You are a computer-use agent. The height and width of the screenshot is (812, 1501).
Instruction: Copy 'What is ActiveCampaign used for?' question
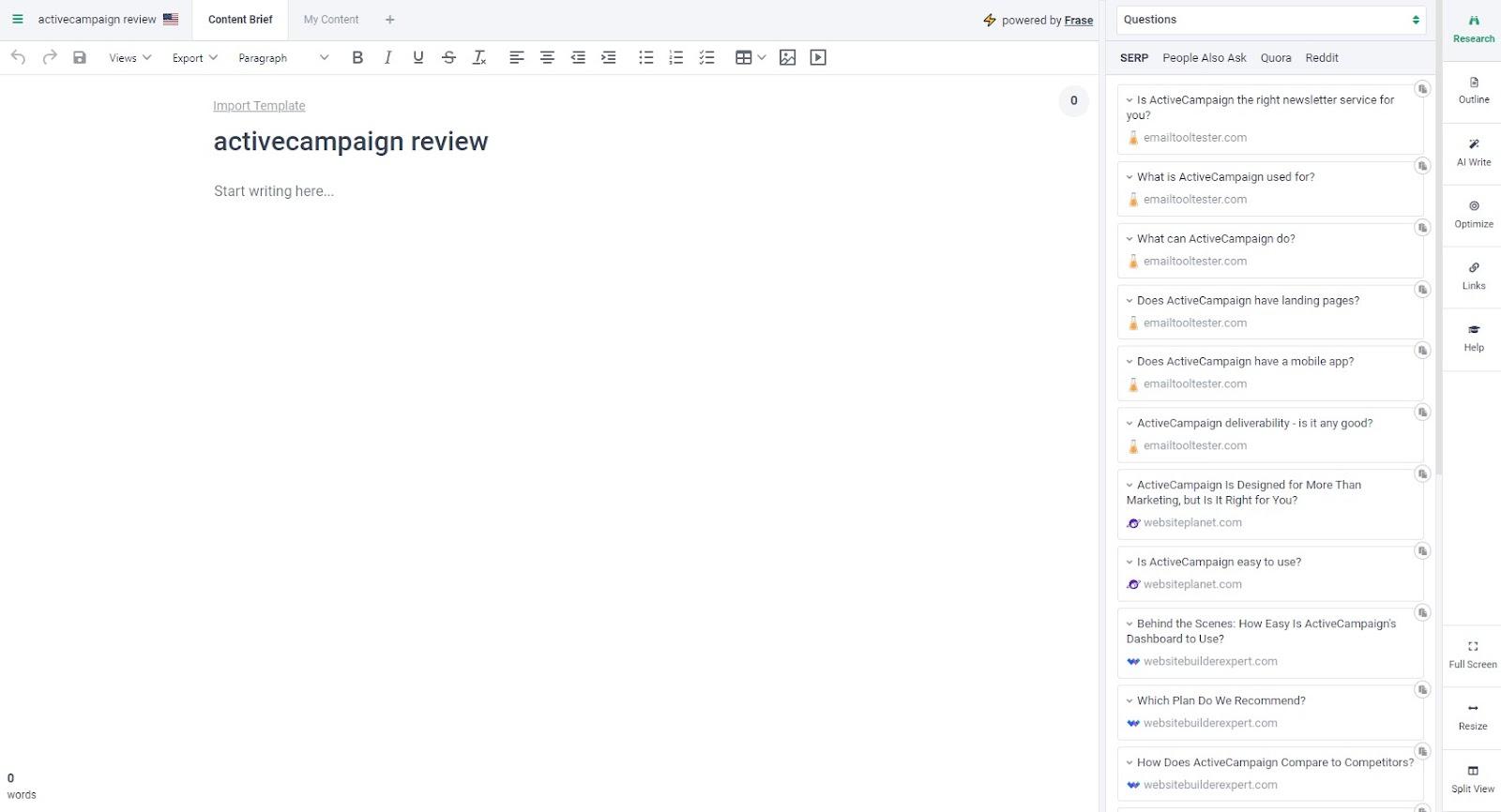(1422, 166)
